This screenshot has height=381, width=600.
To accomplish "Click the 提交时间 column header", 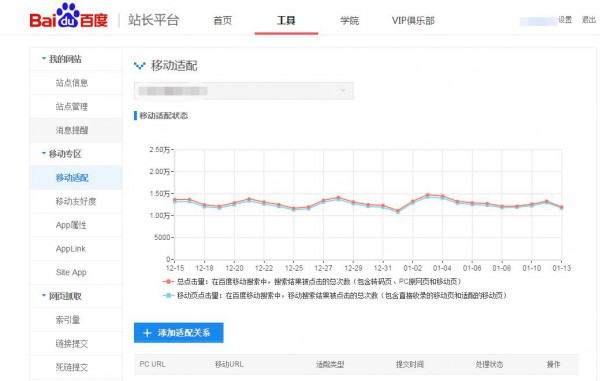I will pos(409,364).
